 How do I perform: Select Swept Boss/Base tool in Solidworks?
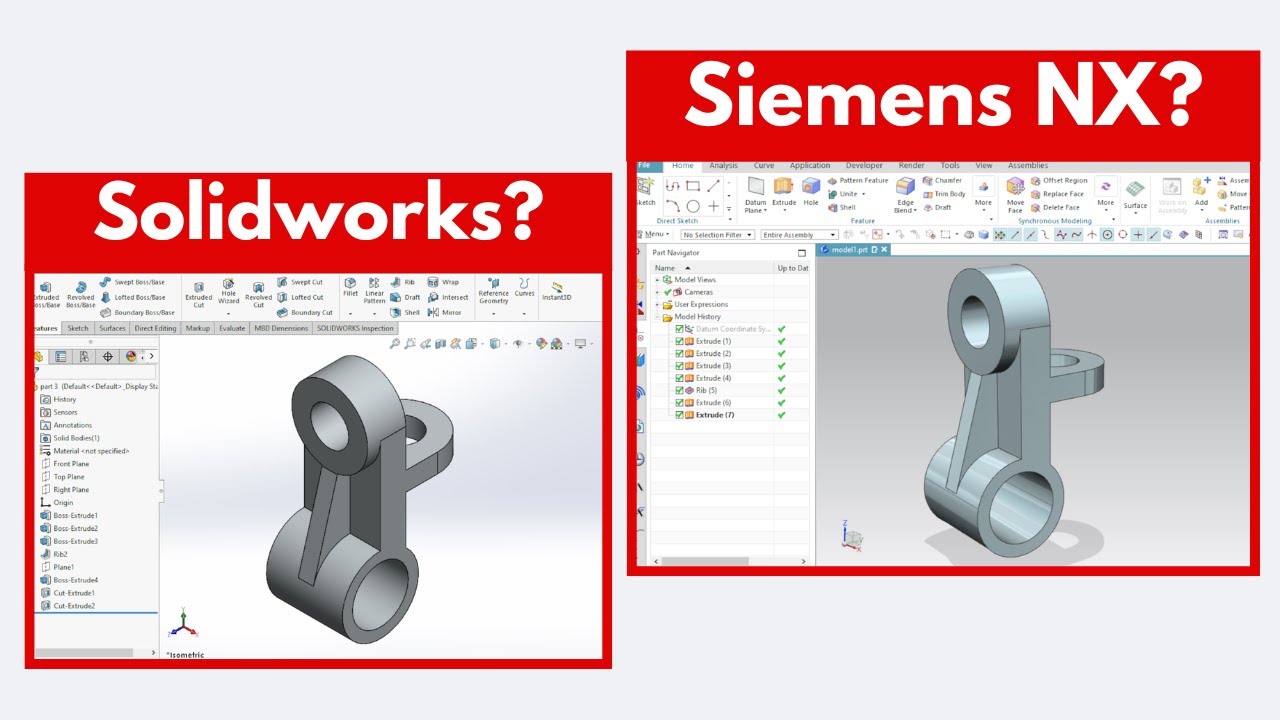(132, 282)
